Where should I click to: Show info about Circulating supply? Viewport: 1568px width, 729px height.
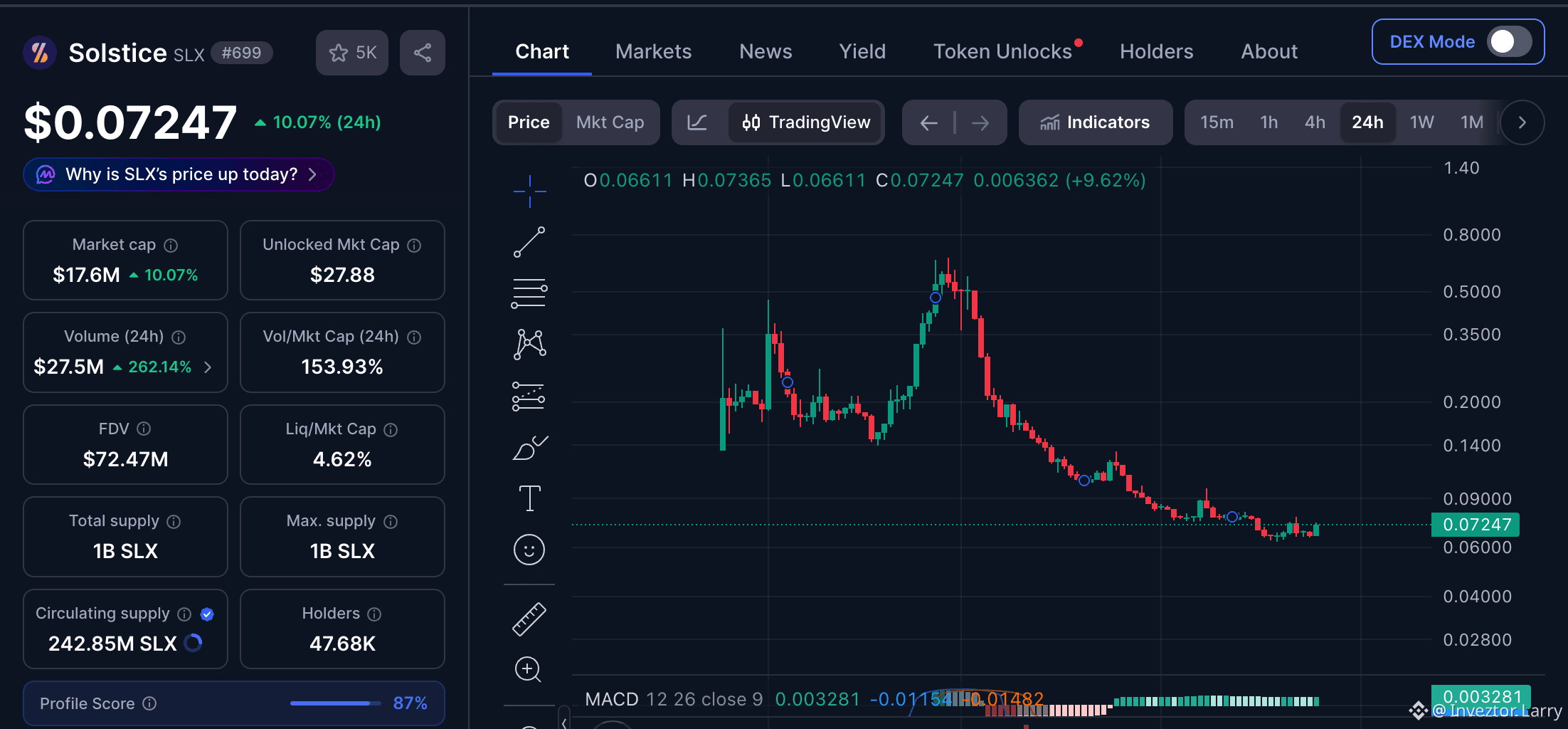click(x=184, y=614)
